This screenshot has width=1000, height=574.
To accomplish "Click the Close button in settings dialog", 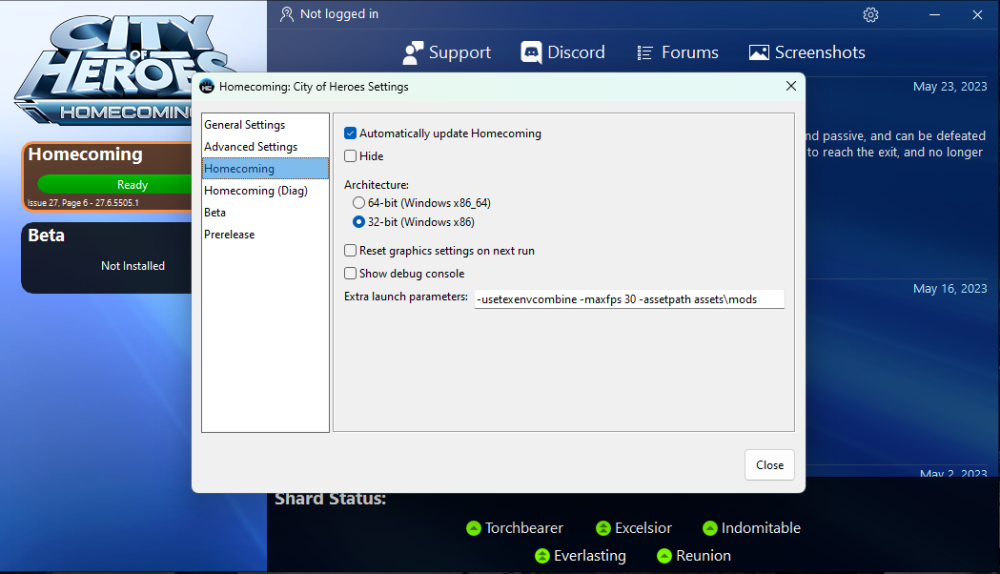I will coord(769,465).
